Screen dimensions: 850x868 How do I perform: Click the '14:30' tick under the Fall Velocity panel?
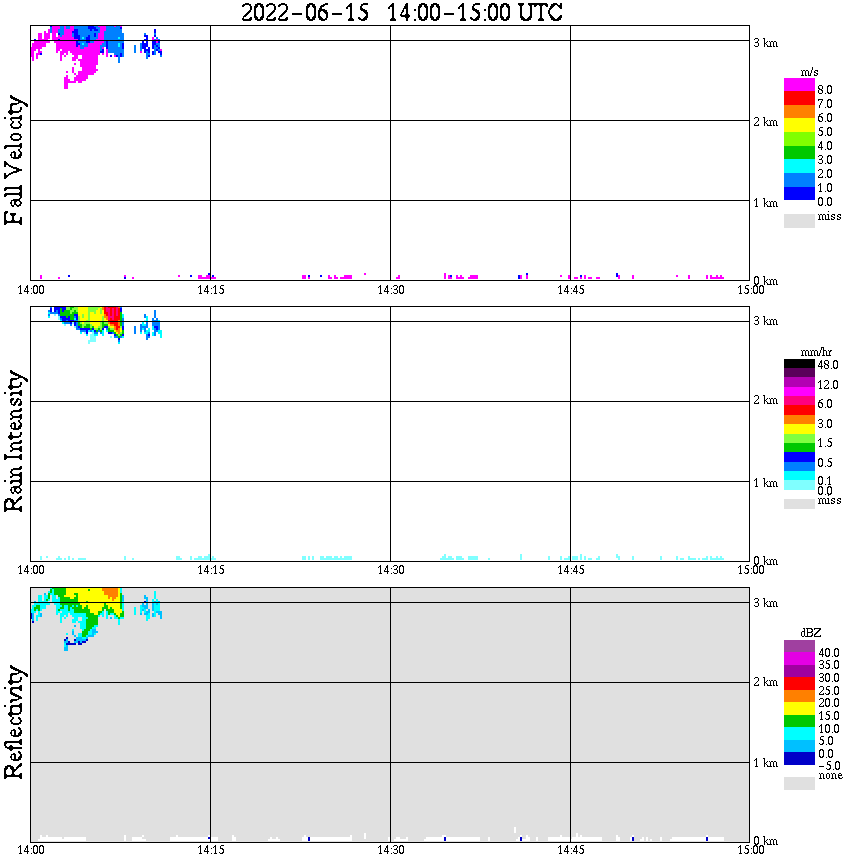(x=391, y=290)
